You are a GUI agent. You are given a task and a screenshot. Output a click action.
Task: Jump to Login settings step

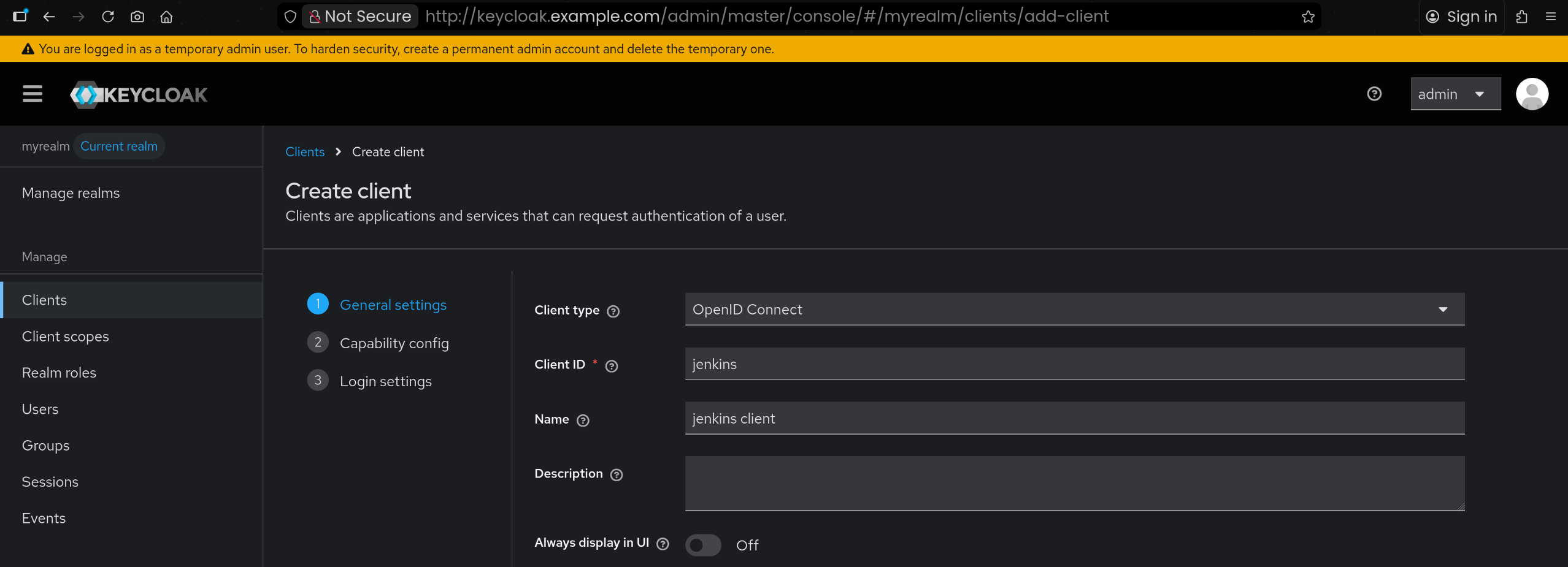coord(385,381)
